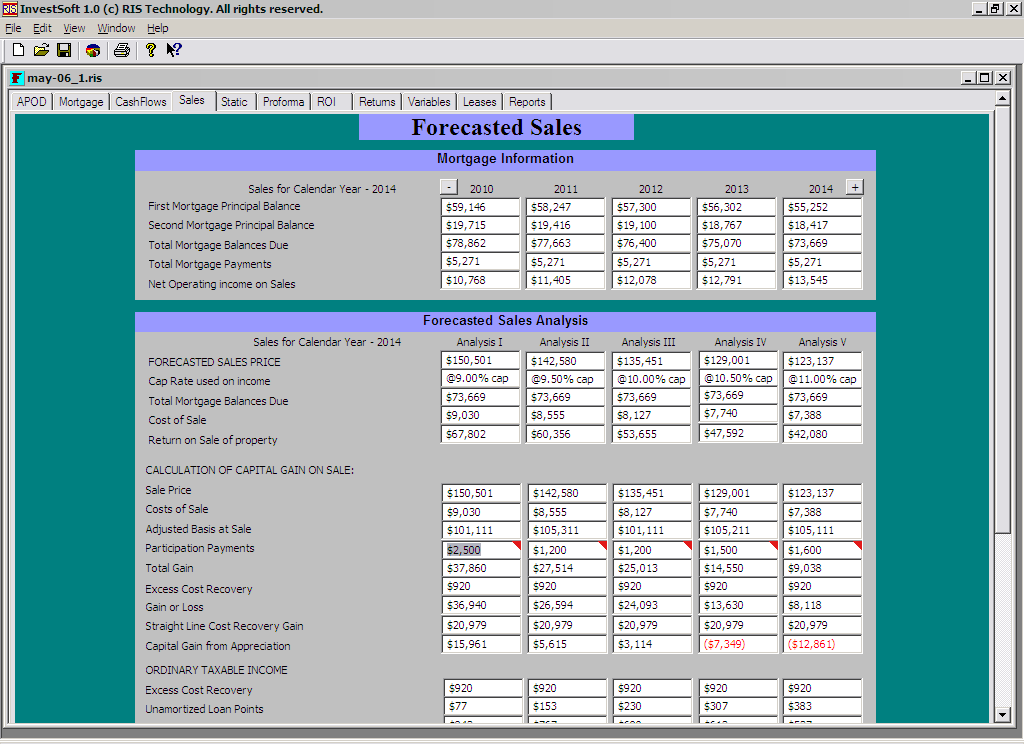
Task: Click the Save floppy disk icon
Action: pos(64,50)
